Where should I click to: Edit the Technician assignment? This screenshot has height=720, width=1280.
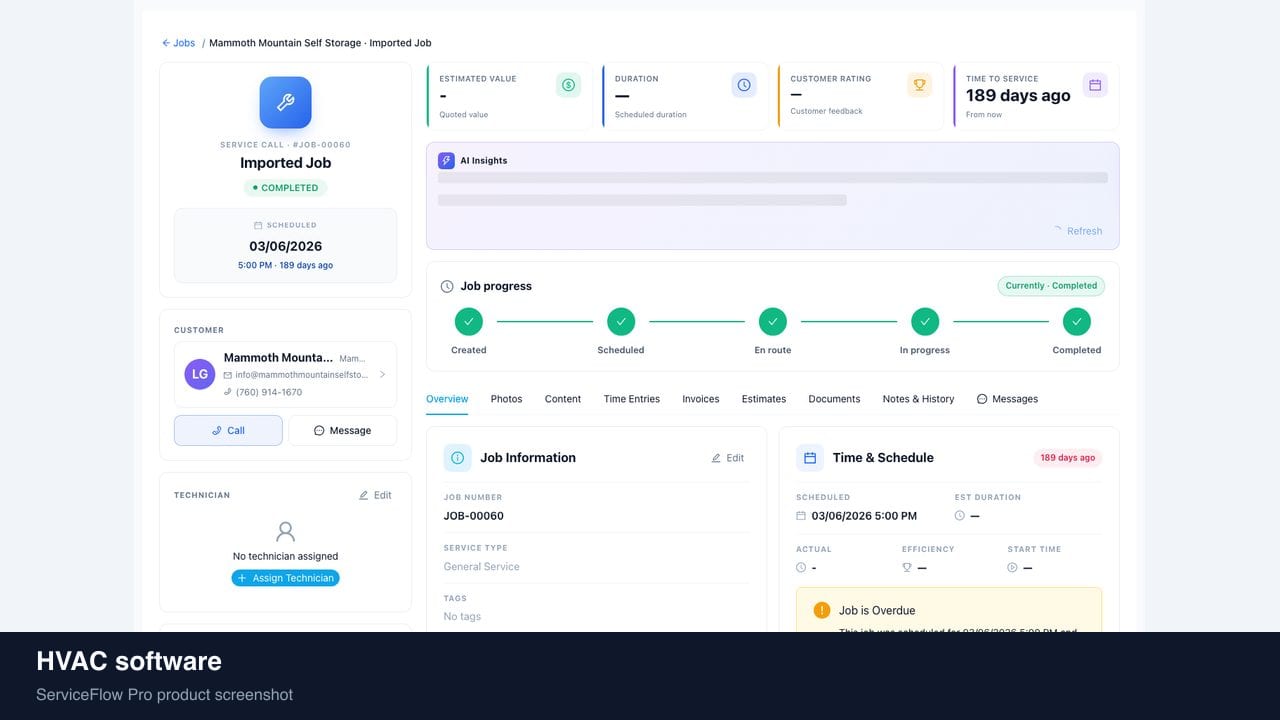[x=375, y=495]
